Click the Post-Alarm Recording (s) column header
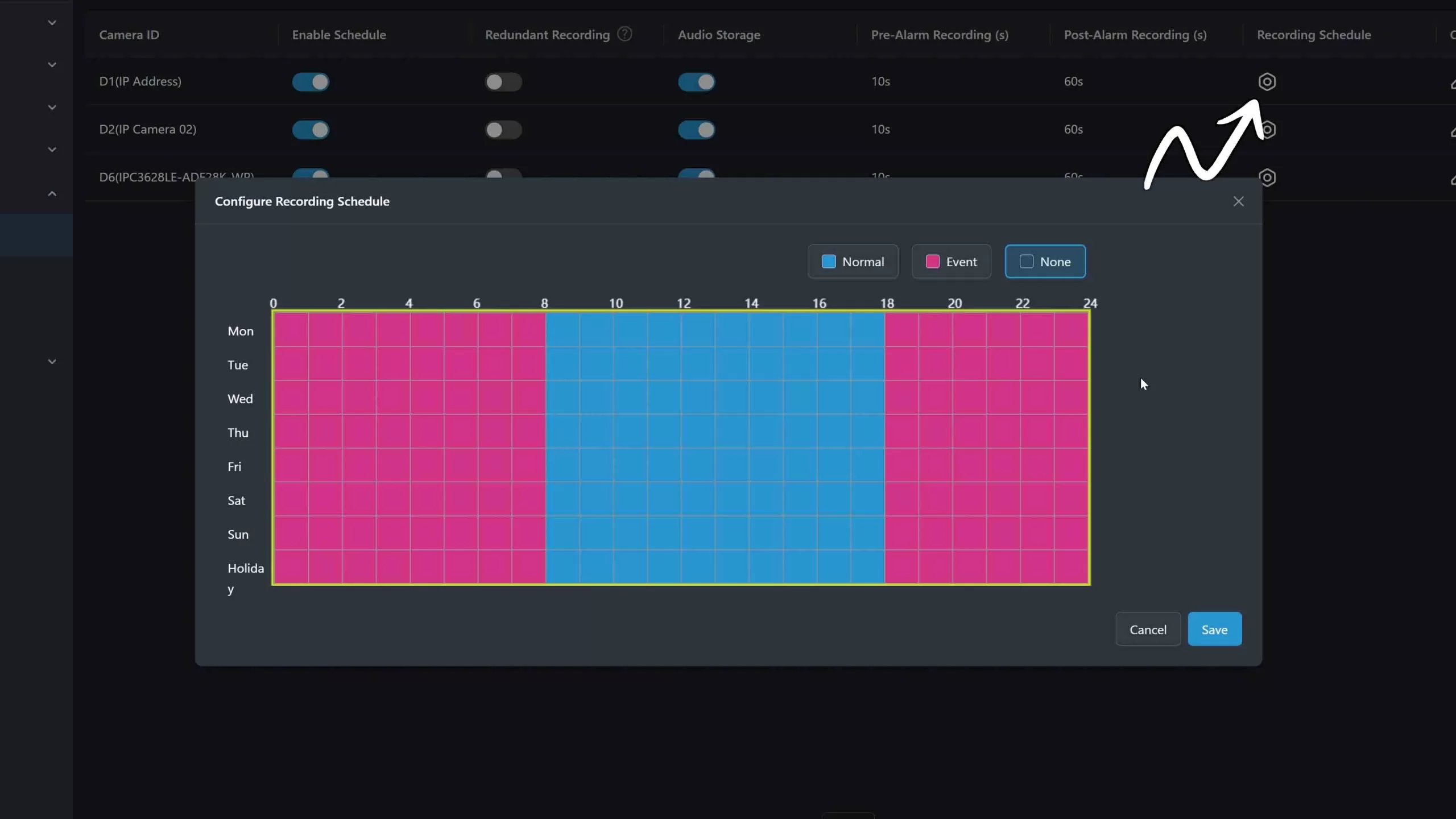1456x819 pixels. coord(1135,35)
